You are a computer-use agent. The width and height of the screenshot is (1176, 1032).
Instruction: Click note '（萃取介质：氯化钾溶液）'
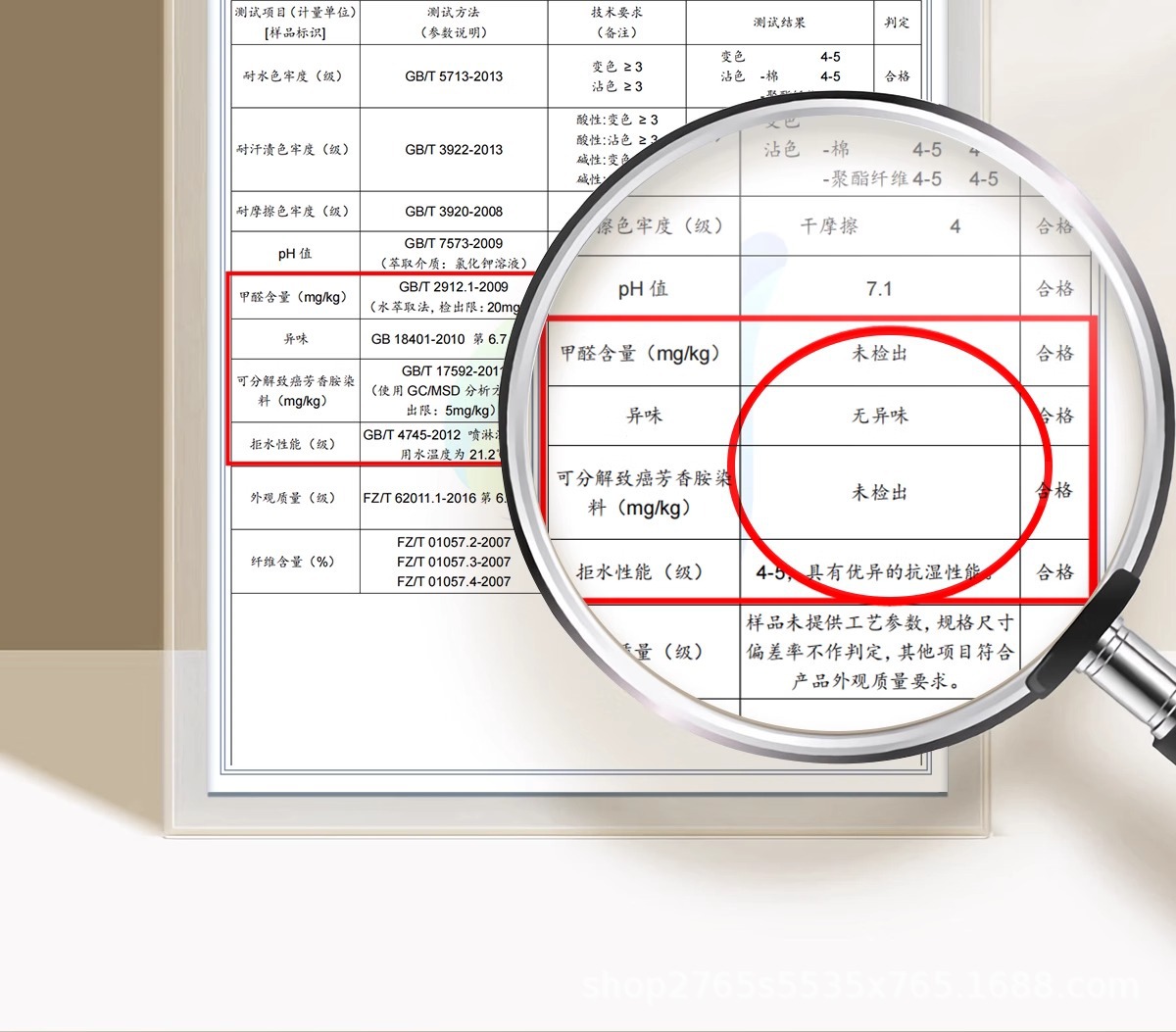[454, 263]
